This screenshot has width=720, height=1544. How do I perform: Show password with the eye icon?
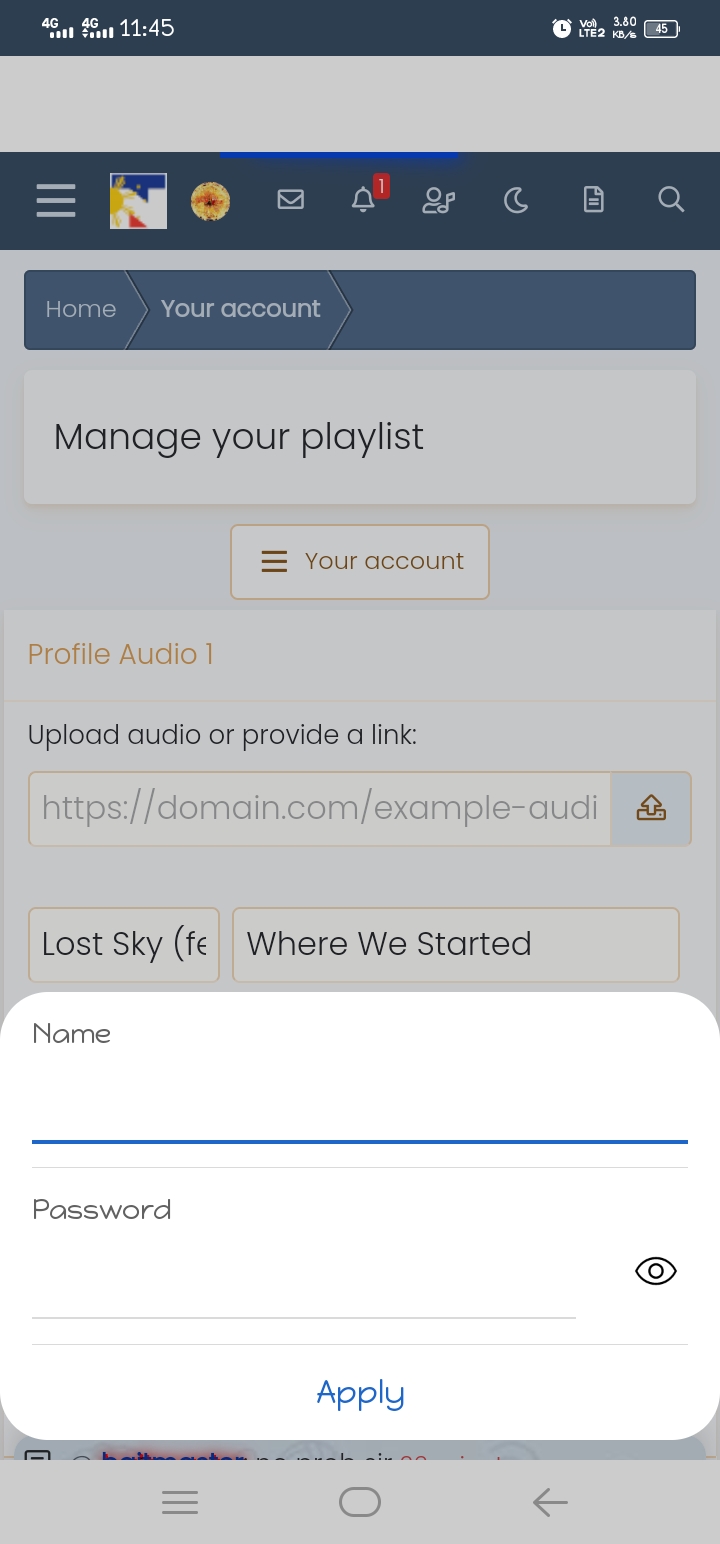656,1271
